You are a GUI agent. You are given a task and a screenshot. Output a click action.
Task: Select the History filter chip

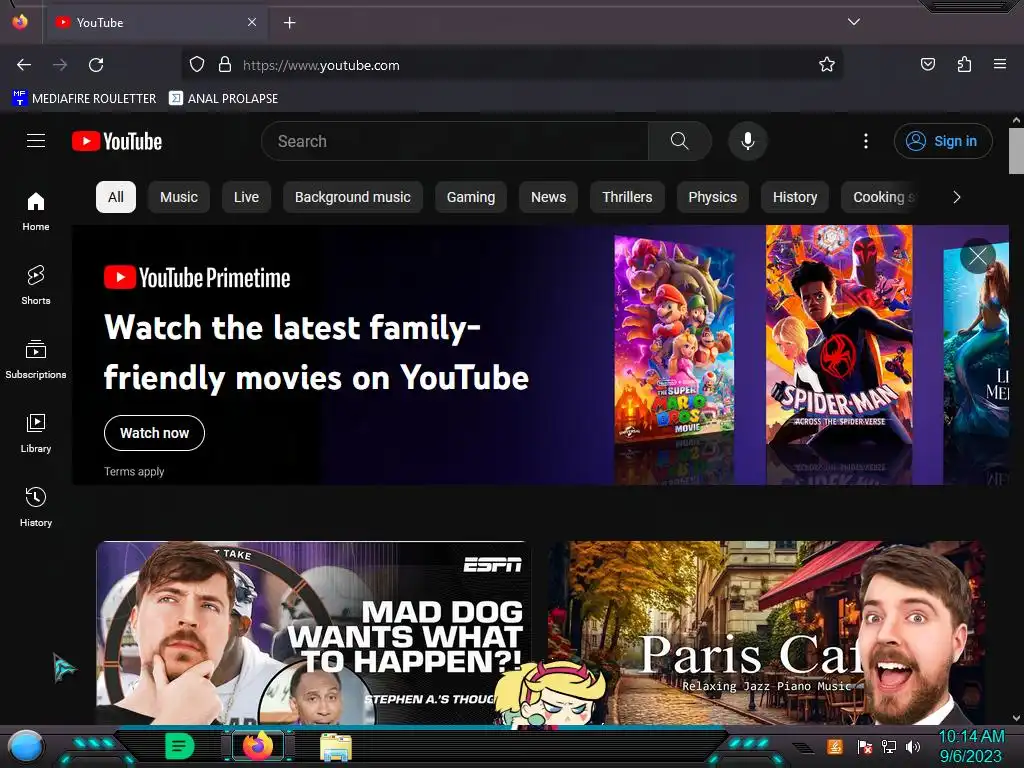pyautogui.click(x=795, y=197)
